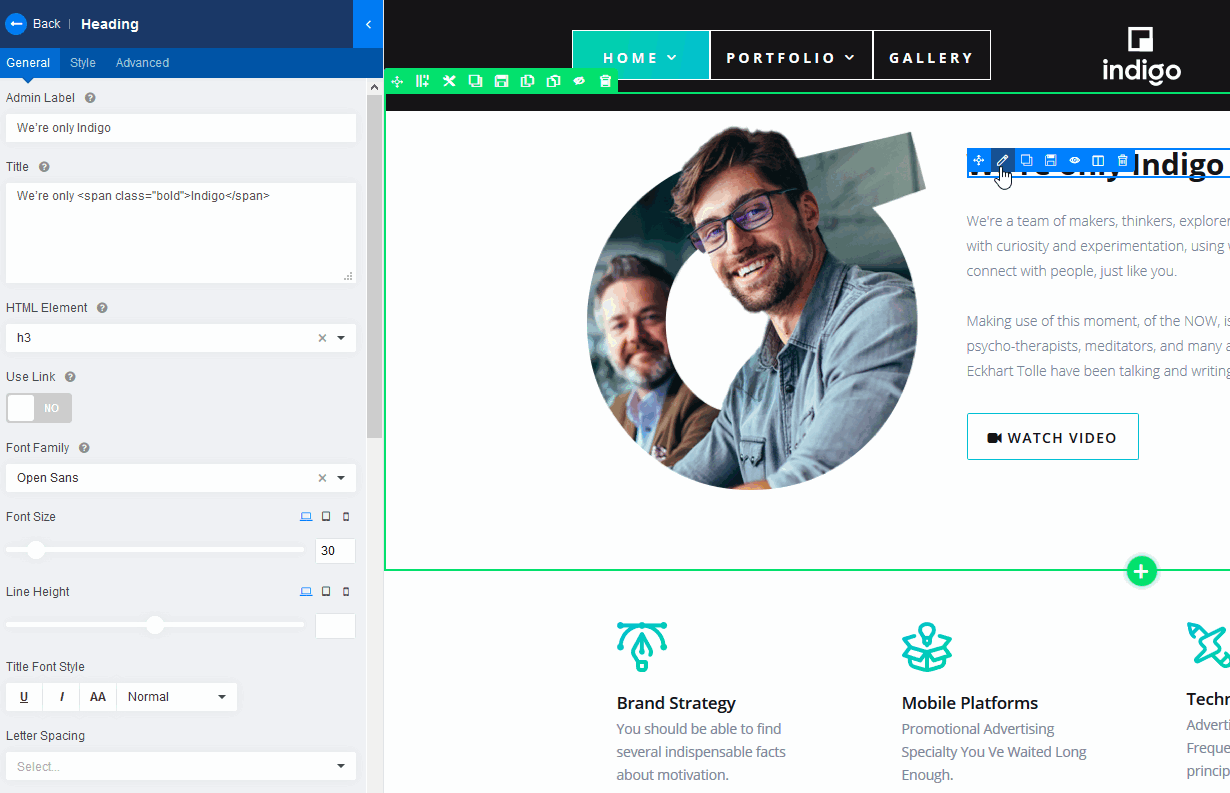
Task: Select the move handle on the green section toolbar
Action: [397, 81]
